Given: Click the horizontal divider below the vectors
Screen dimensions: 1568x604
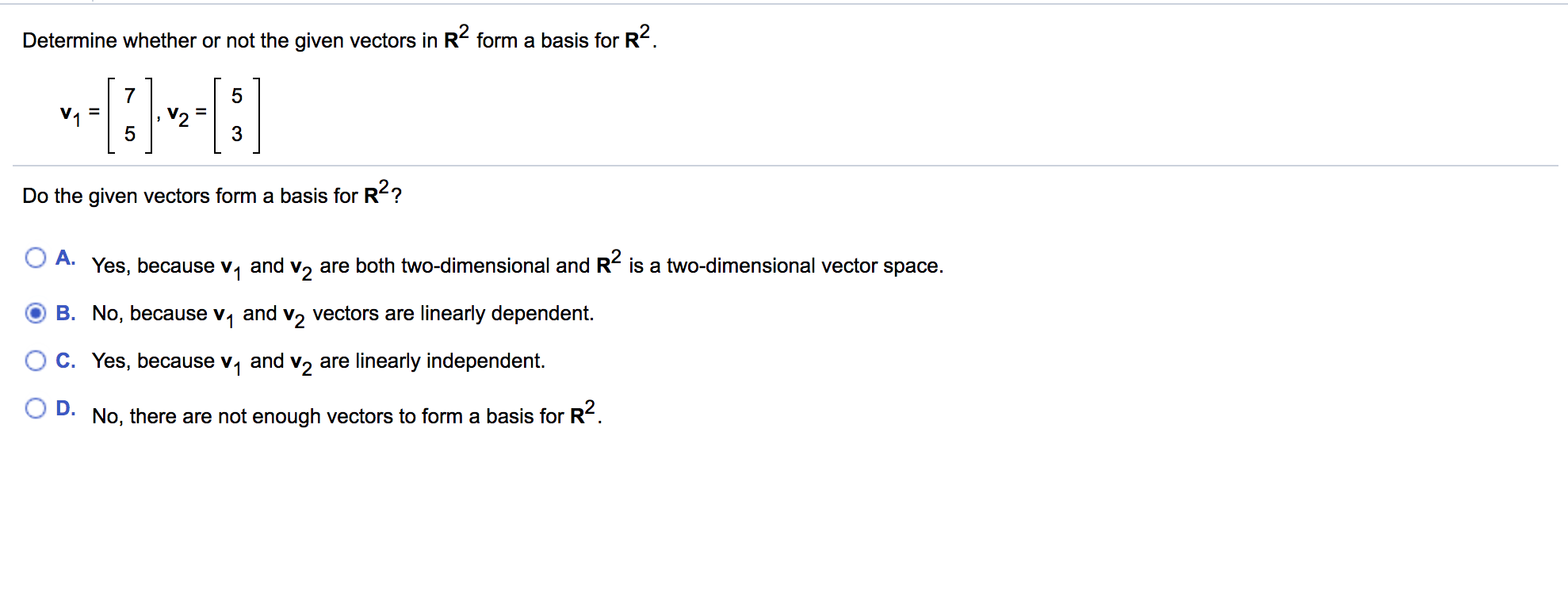Looking at the screenshot, I should [785, 163].
